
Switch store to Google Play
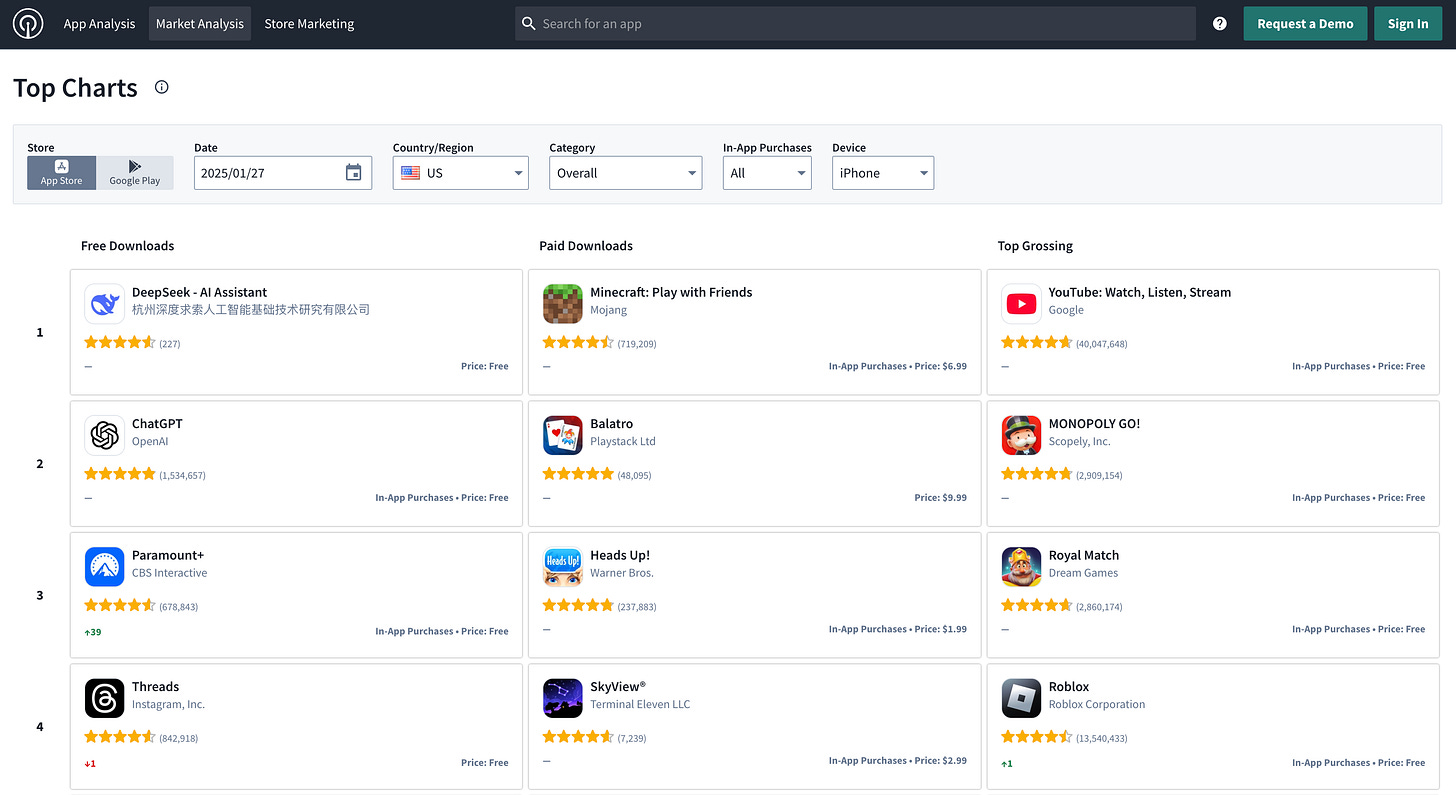pos(135,173)
